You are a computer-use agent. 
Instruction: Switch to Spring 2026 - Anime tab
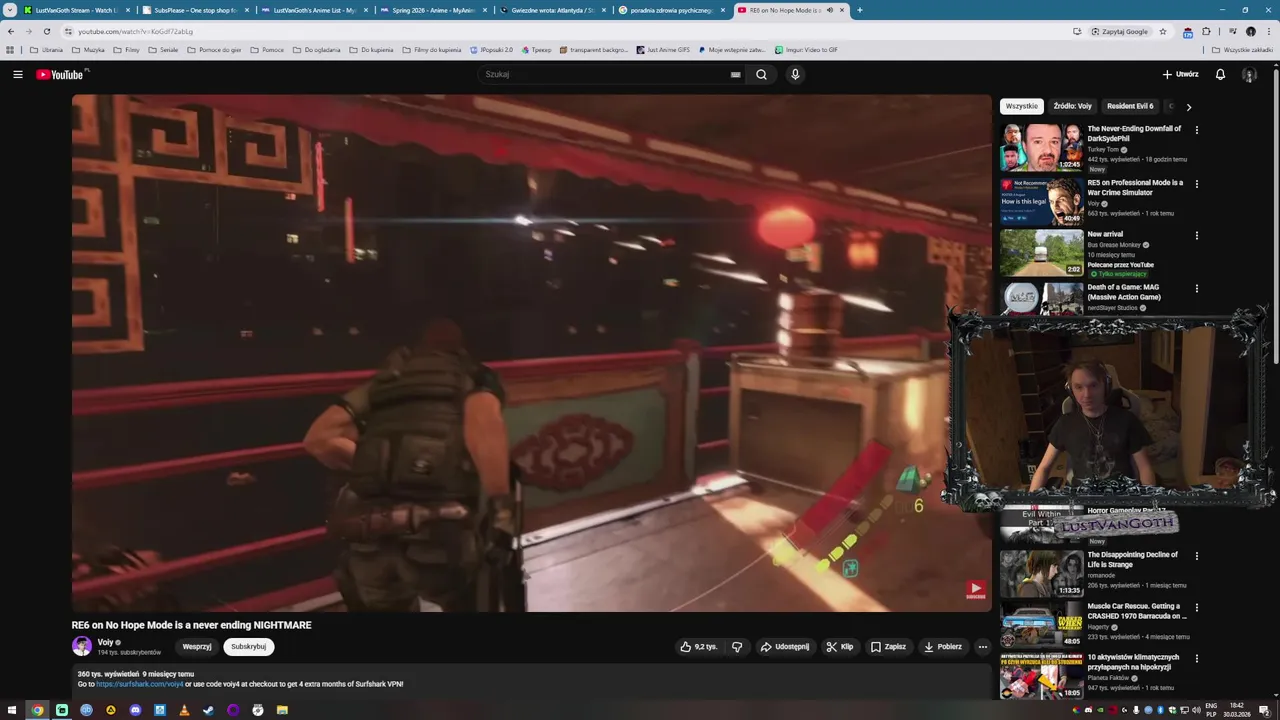pyautogui.click(x=433, y=10)
